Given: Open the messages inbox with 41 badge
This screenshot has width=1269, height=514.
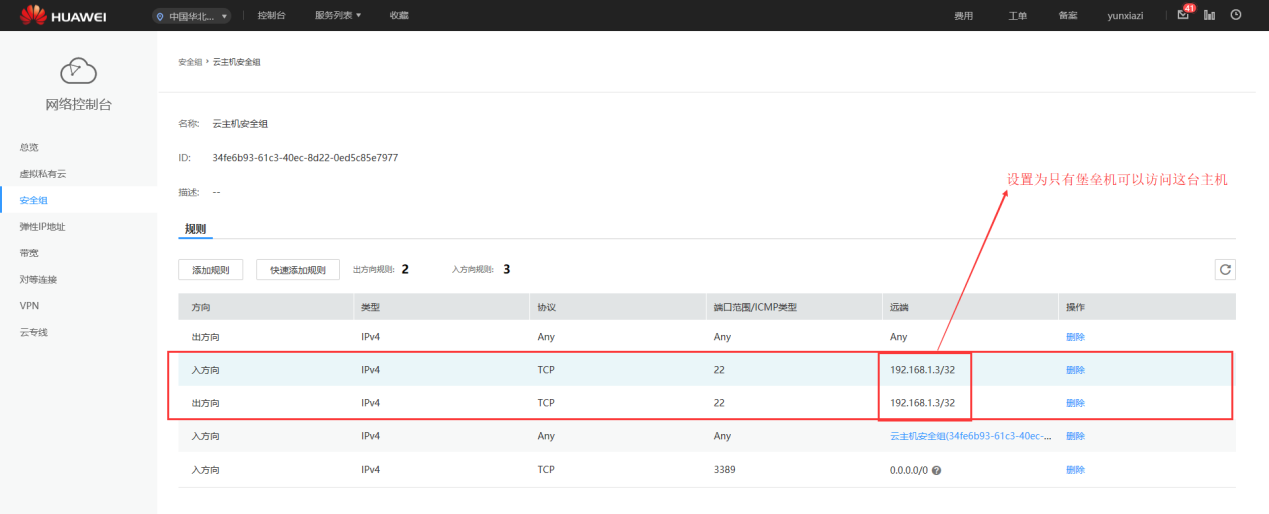Looking at the screenshot, I should 1184,15.
